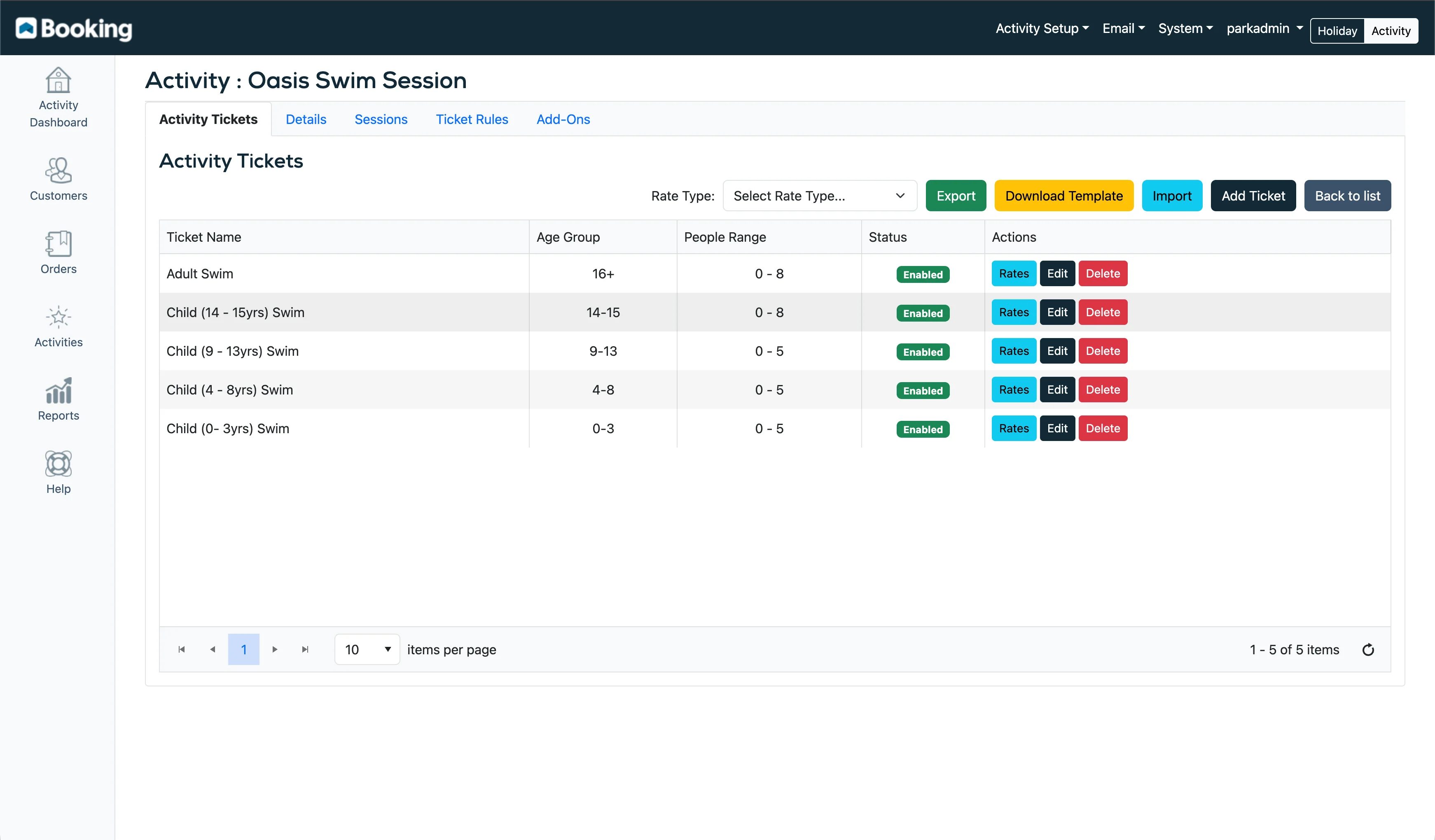1435x840 pixels.
Task: Delete the Child (4 - 8yrs) Swim ticket
Action: (x=1103, y=390)
